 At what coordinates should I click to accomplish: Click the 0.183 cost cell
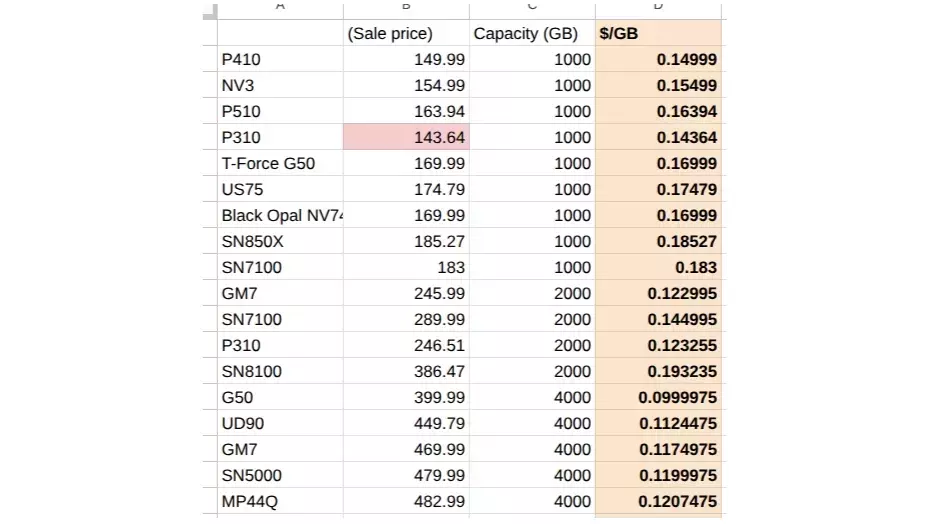[658, 267]
